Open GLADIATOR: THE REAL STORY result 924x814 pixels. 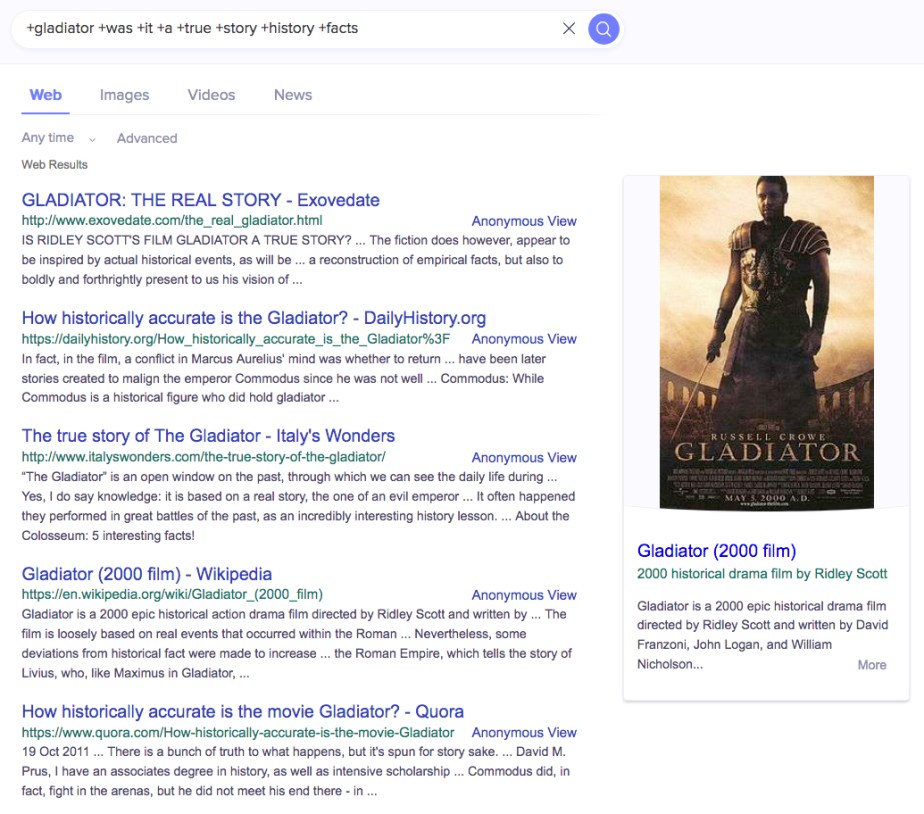(200, 200)
